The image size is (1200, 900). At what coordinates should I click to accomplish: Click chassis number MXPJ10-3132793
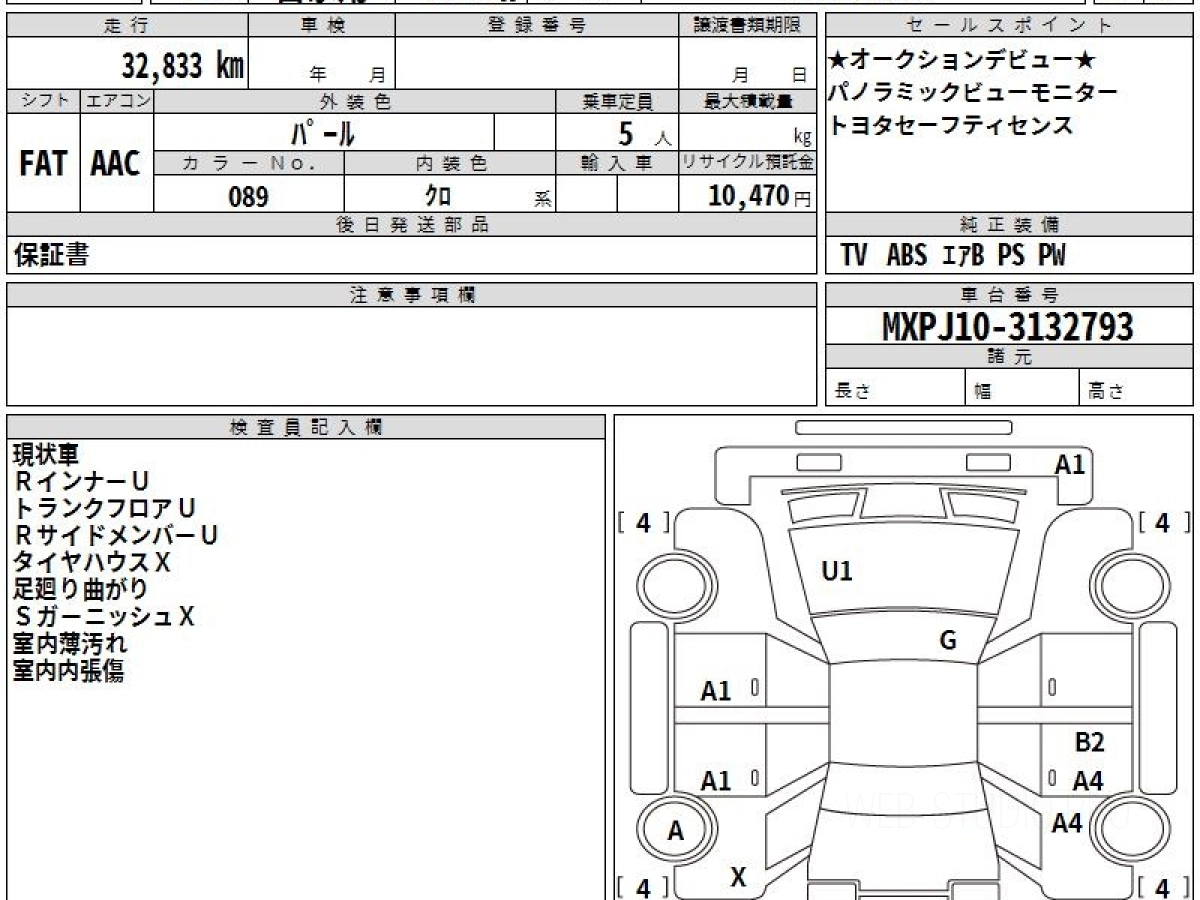click(x=1008, y=326)
